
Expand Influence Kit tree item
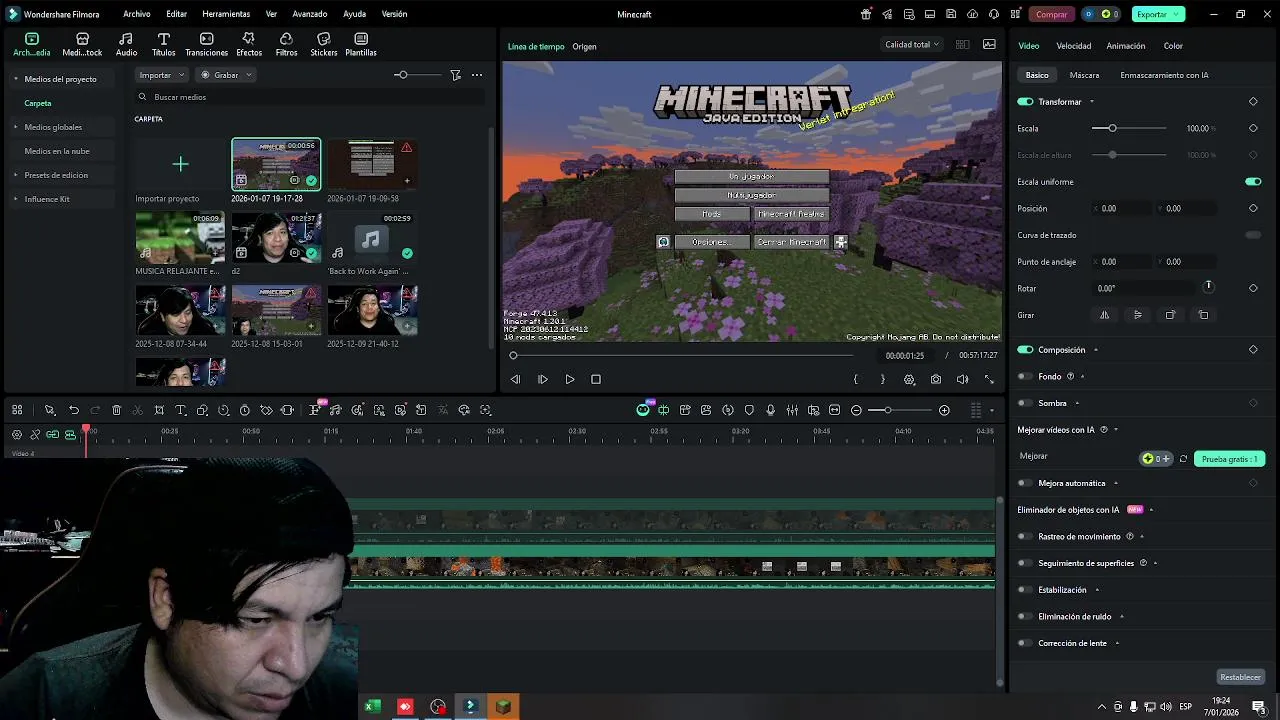[x=15, y=199]
